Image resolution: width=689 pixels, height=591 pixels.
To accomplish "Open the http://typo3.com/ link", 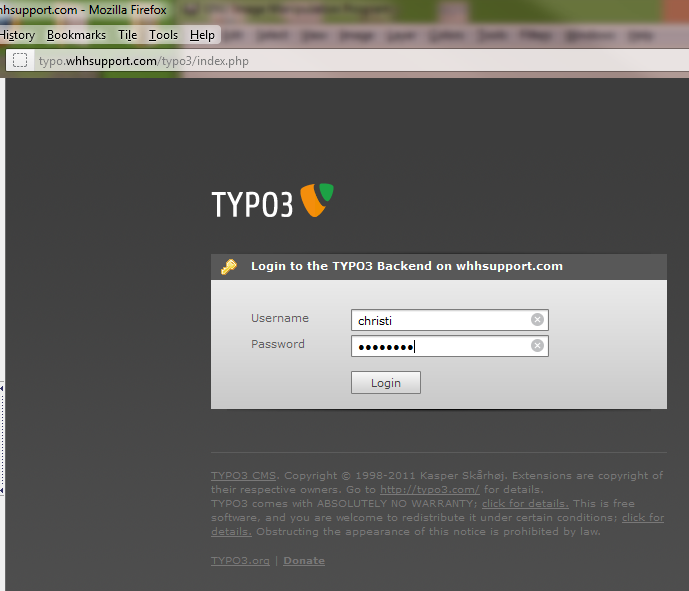I will click(429, 490).
